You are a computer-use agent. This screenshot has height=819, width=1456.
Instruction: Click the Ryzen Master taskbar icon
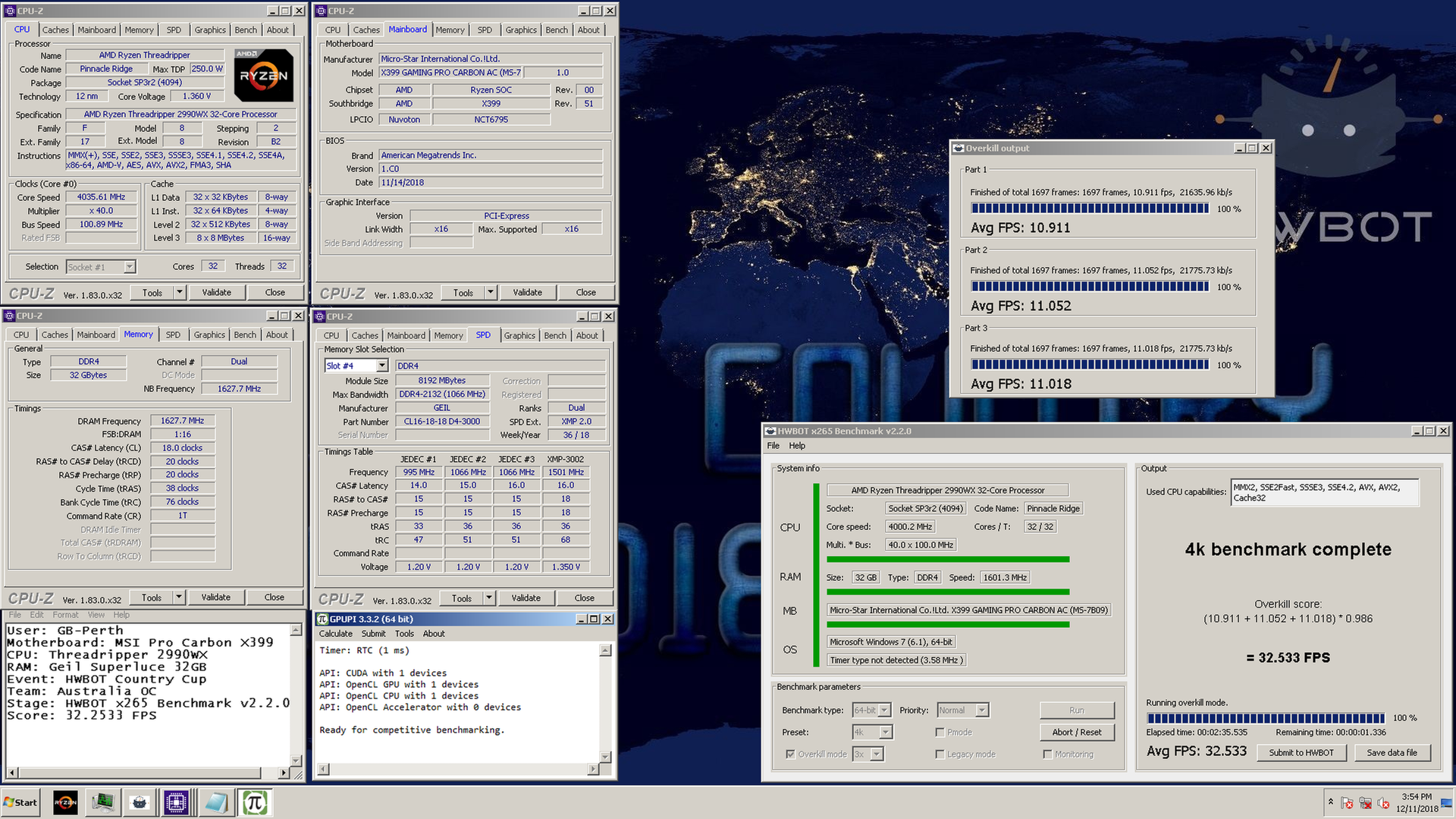pos(65,802)
